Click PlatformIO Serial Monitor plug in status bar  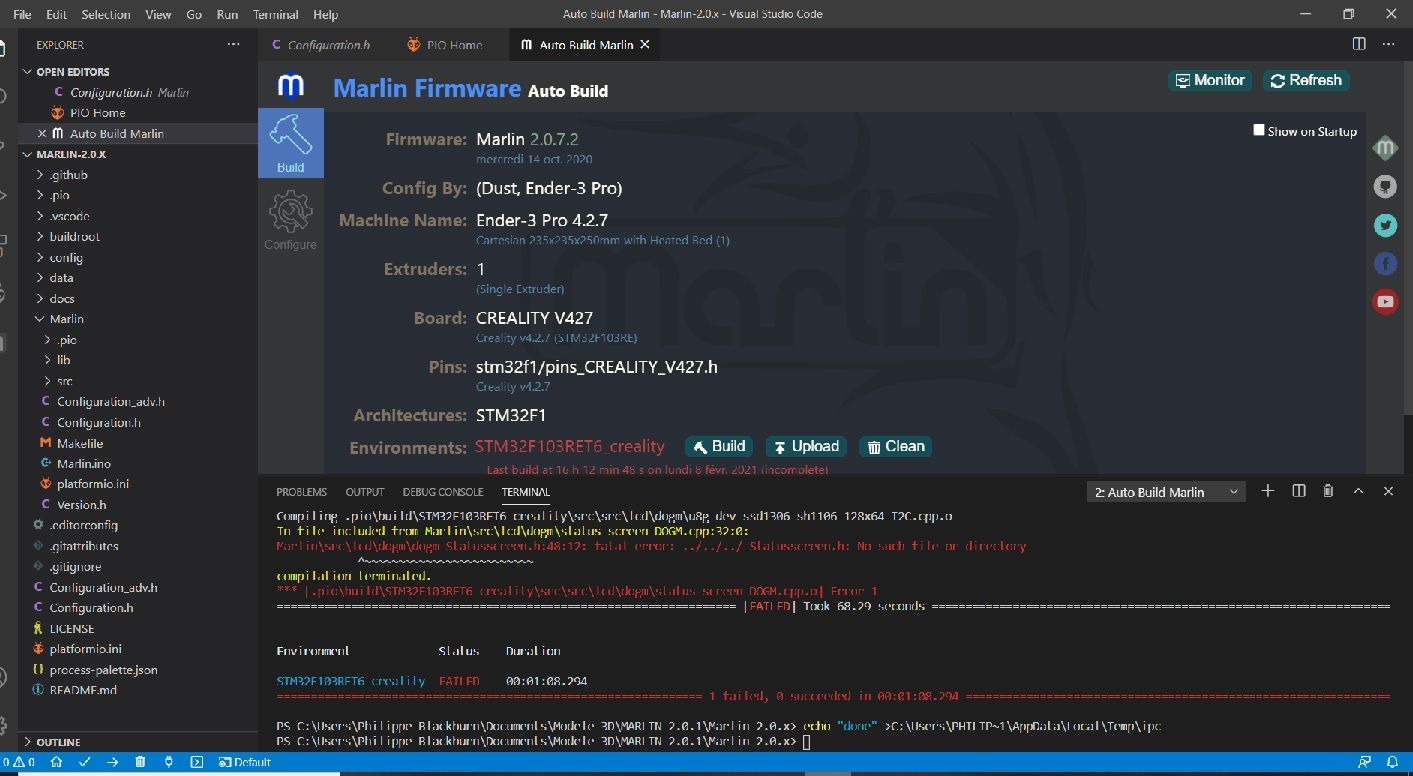(168, 762)
